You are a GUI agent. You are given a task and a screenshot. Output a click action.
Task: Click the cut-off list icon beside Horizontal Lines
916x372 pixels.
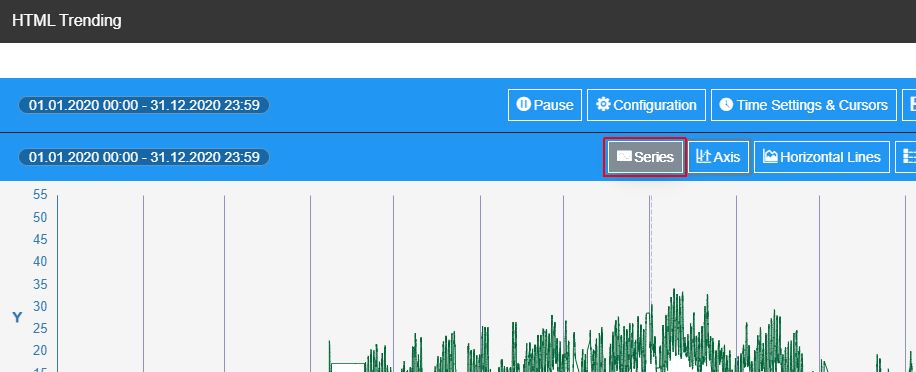pyautogui.click(x=910, y=157)
